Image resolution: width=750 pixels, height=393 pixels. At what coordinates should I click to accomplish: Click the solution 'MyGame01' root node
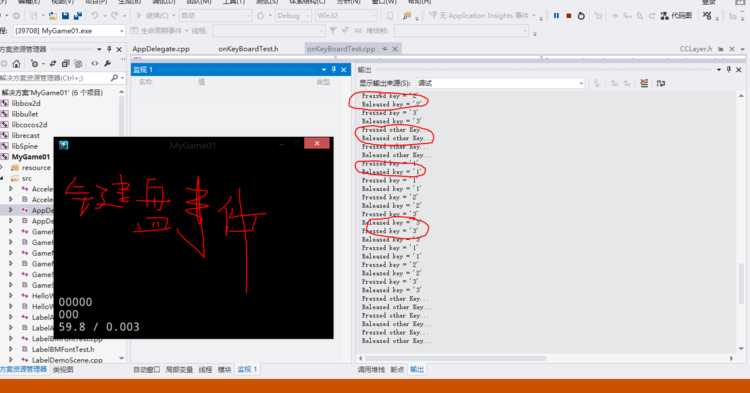click(x=53, y=92)
